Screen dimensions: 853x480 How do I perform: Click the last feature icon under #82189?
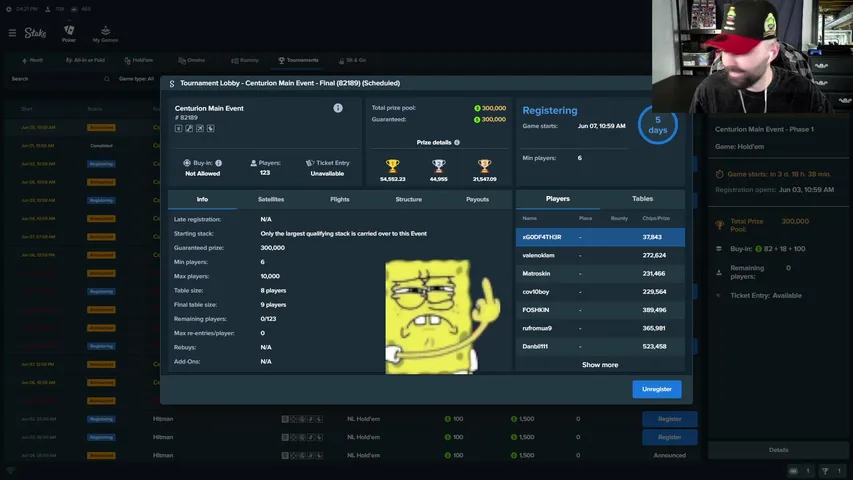pyautogui.click(x=211, y=128)
